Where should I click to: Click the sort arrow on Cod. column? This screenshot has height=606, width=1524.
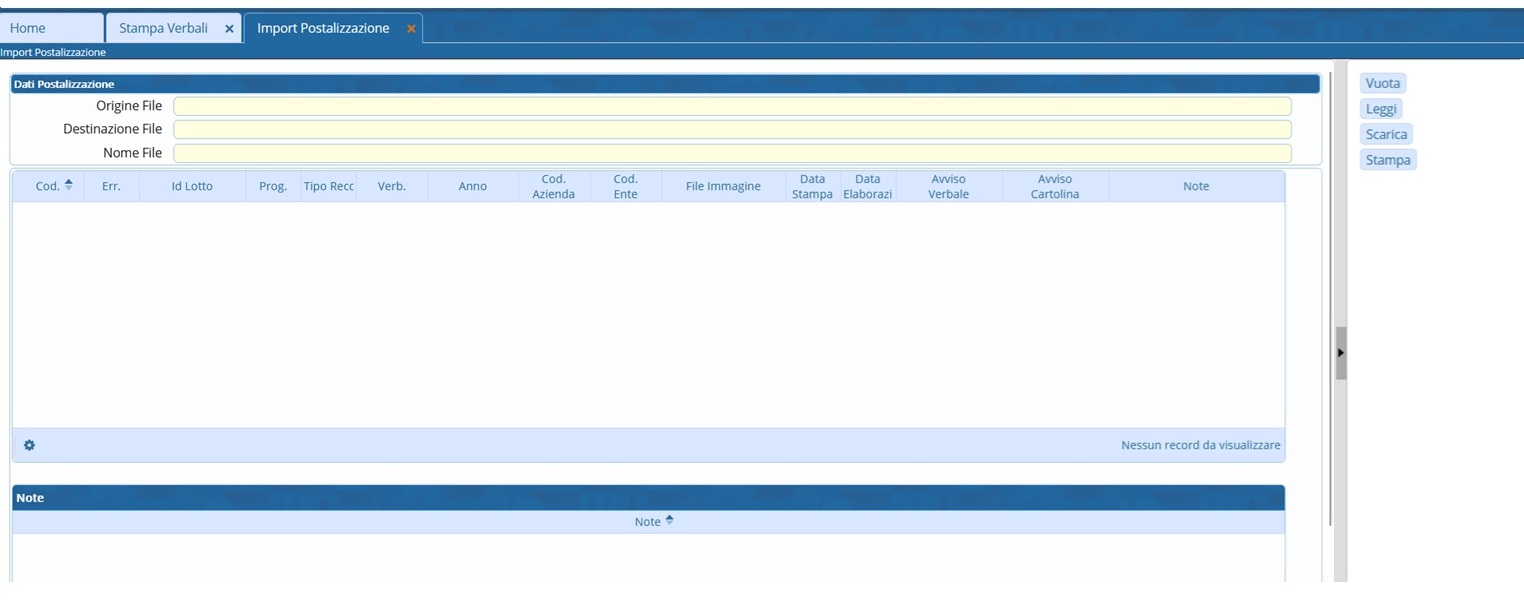point(68,185)
